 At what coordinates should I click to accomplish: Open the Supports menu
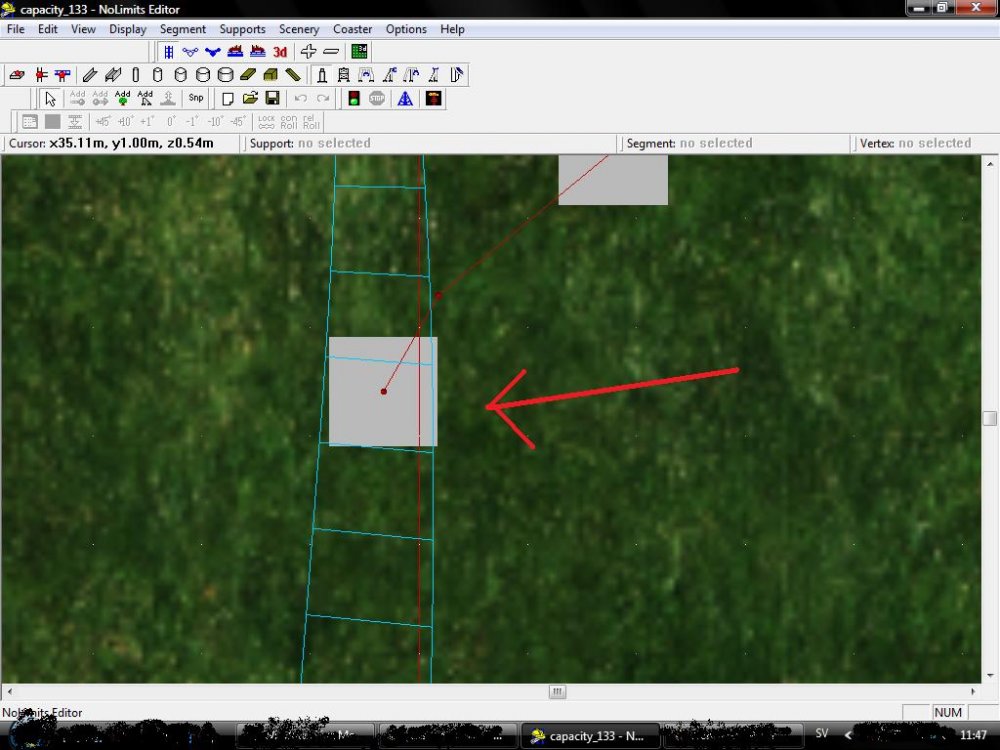pos(242,29)
